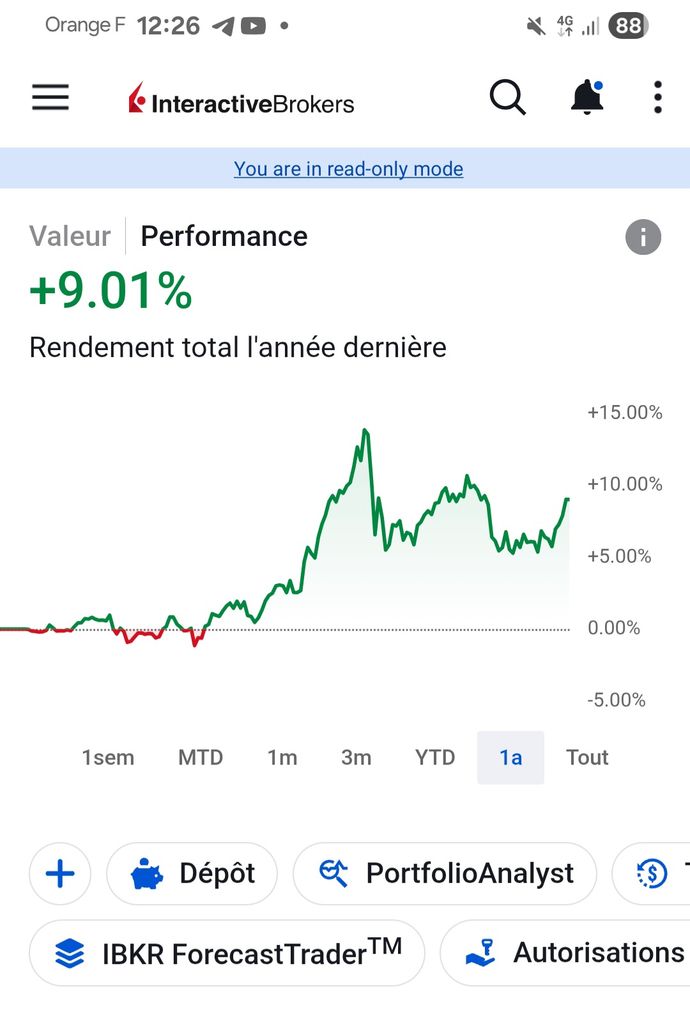This screenshot has width=690, height=1024.
Task: Open the Dépôt deposit option
Action: [192, 874]
